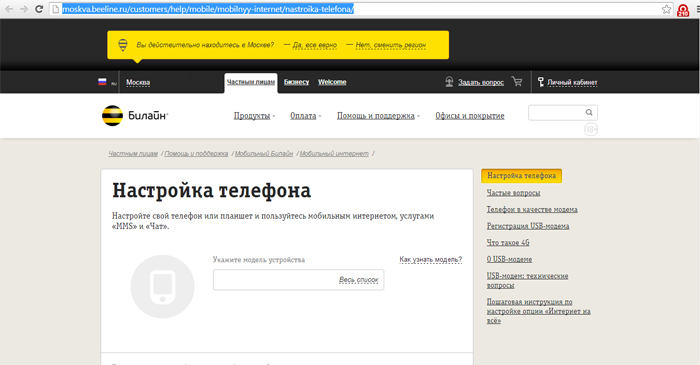Click the 18+ age badge

tap(591, 129)
